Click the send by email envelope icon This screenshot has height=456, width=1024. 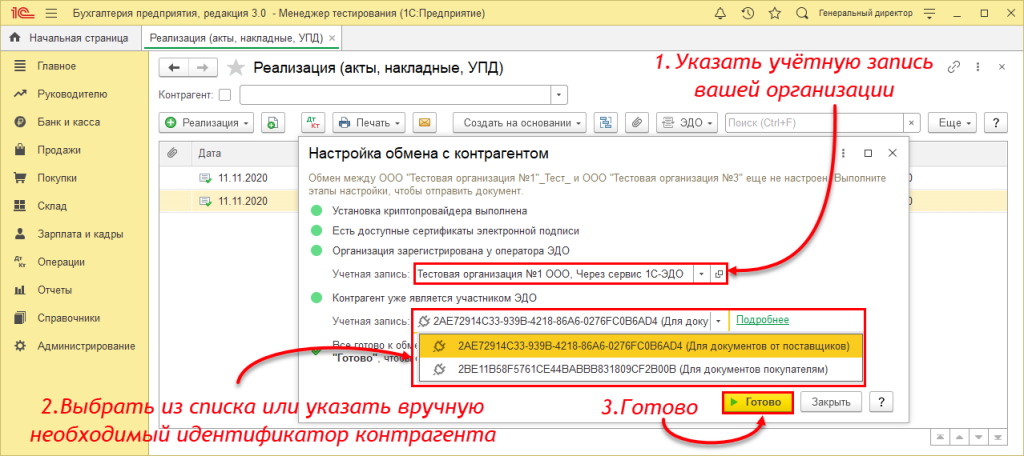coord(424,123)
